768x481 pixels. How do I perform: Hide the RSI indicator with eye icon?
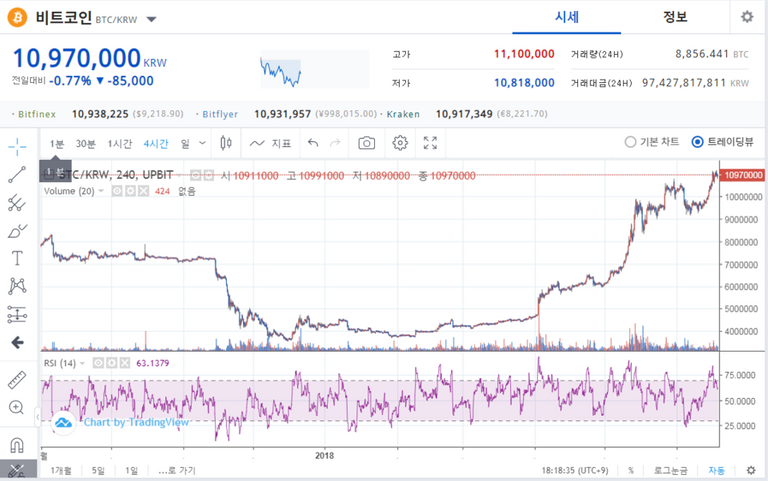(x=98, y=363)
